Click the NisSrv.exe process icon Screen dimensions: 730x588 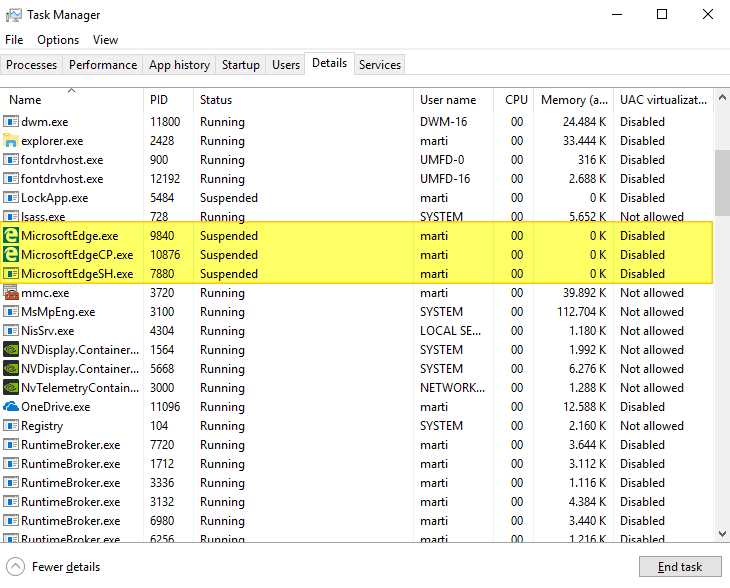10,331
